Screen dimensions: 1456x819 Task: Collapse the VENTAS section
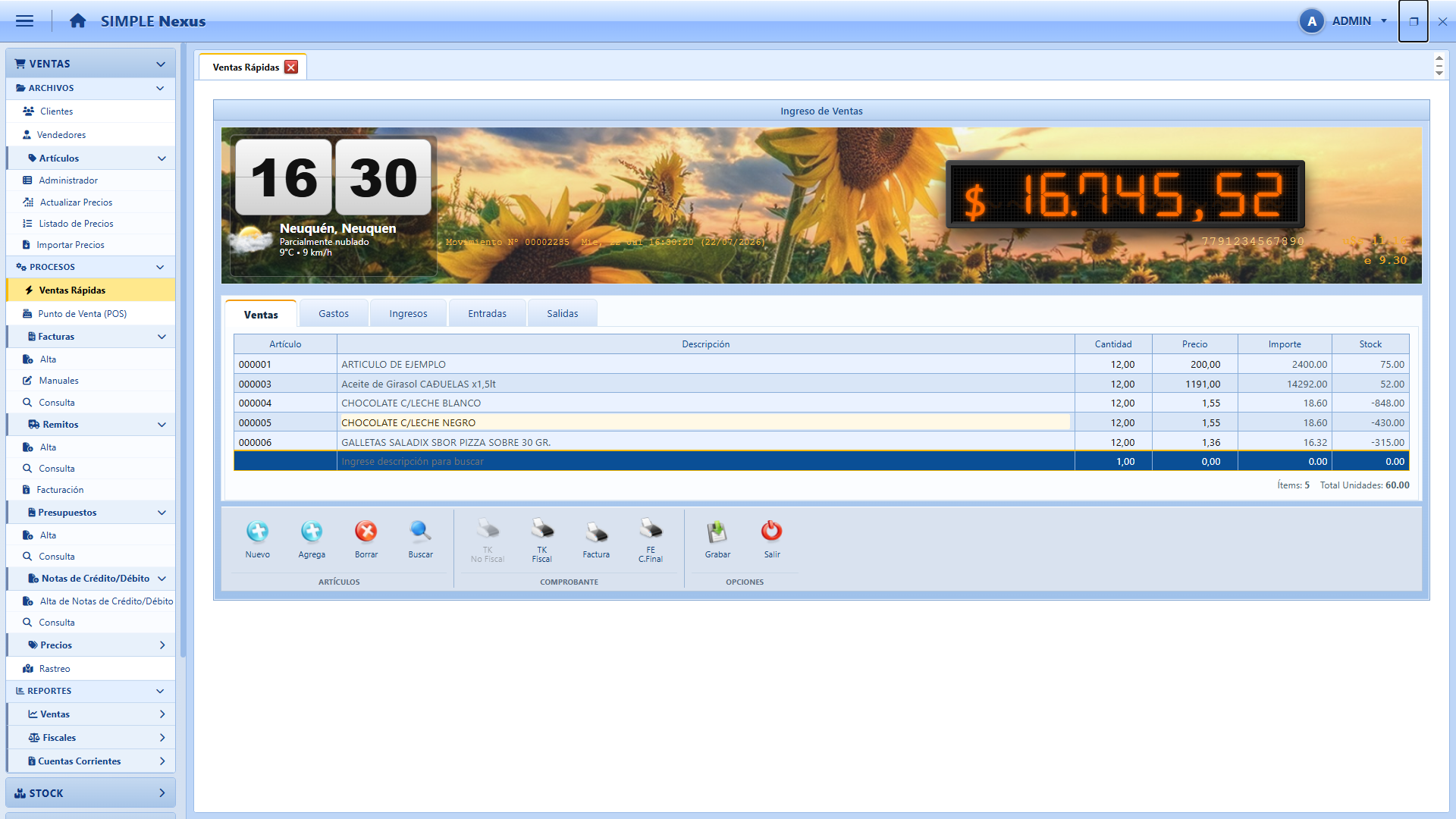point(161,64)
